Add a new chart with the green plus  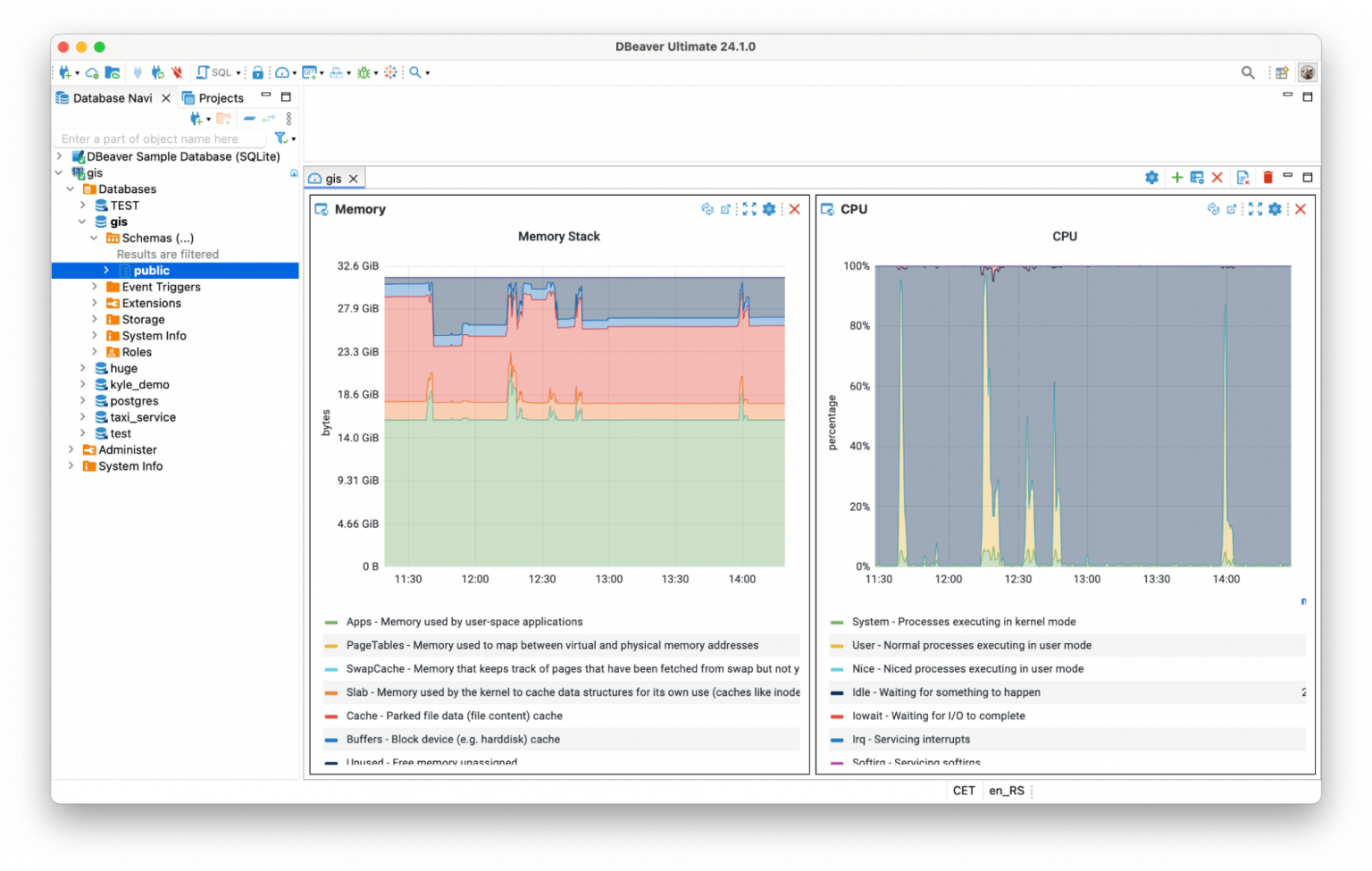pyautogui.click(x=1176, y=178)
